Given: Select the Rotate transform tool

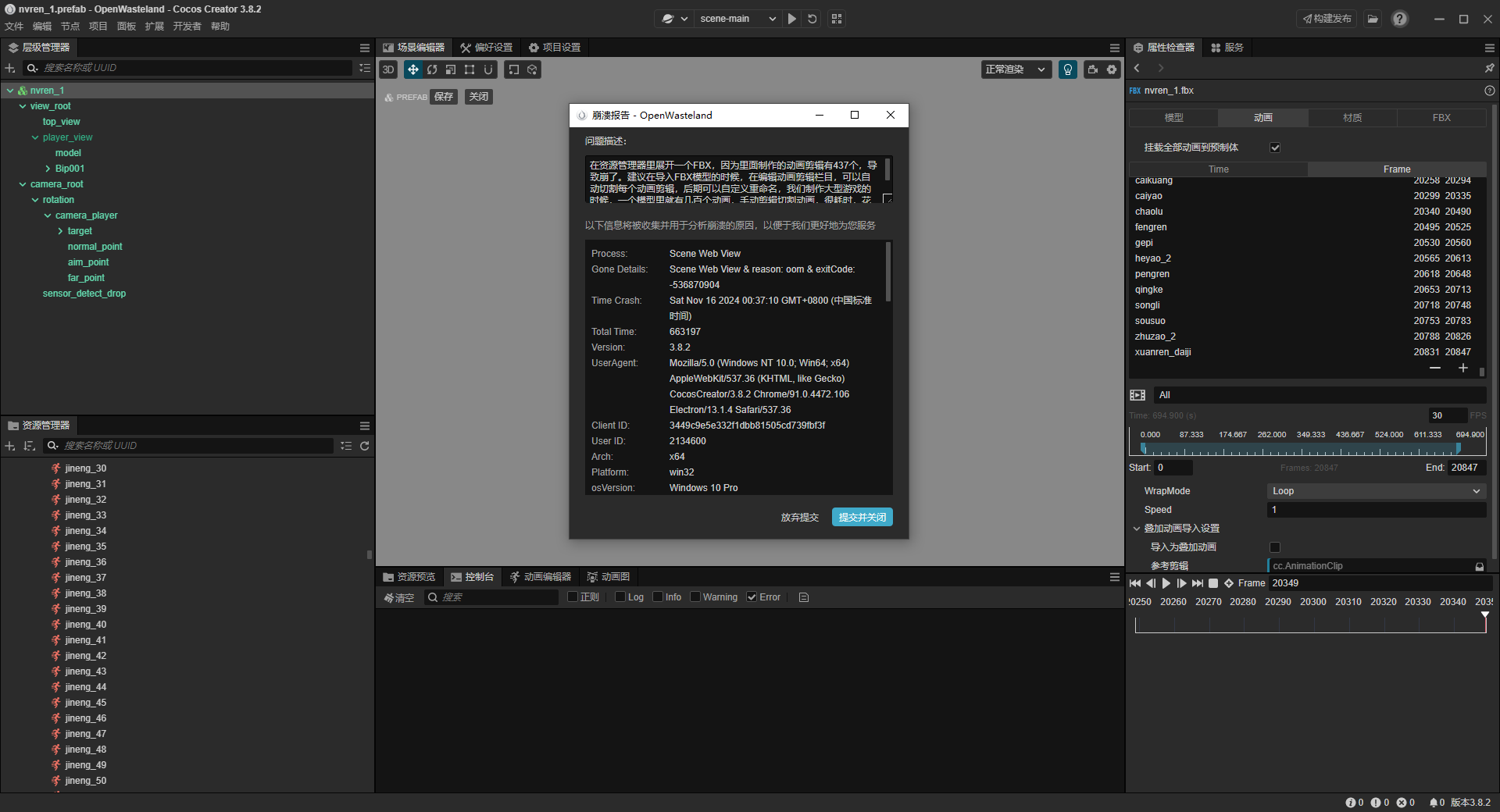Looking at the screenshot, I should [x=432, y=69].
